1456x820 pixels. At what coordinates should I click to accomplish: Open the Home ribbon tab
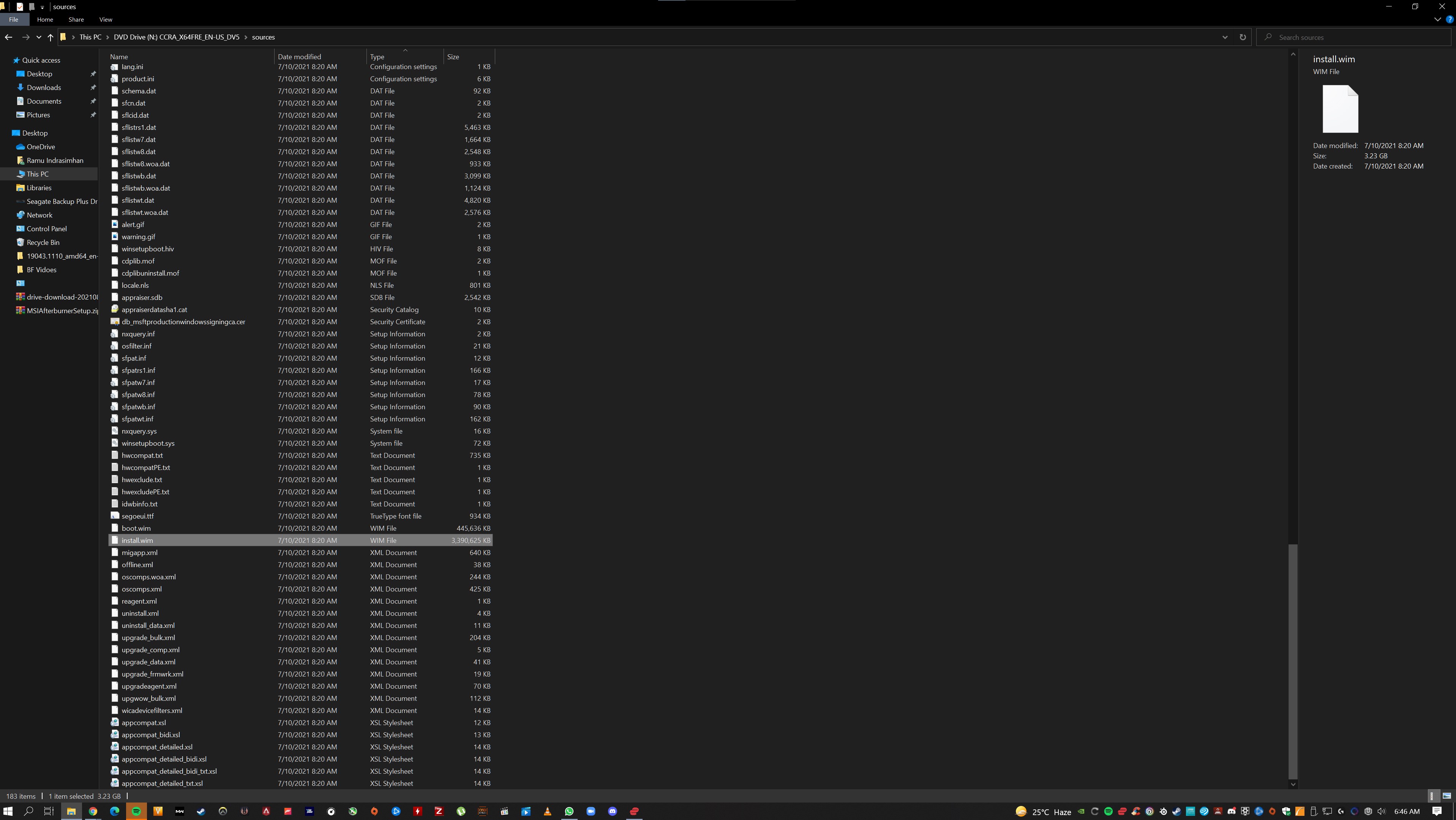[x=45, y=19]
